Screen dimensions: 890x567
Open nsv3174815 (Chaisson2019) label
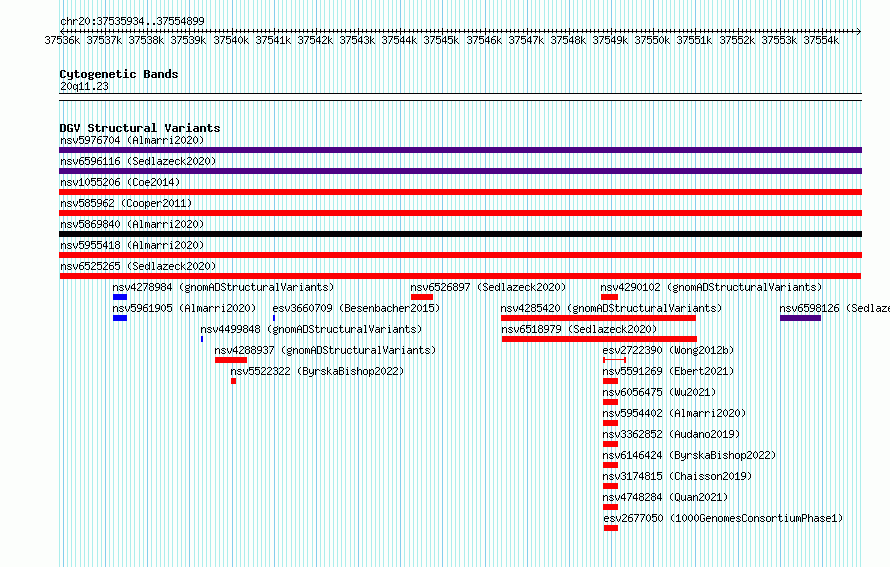pos(677,476)
